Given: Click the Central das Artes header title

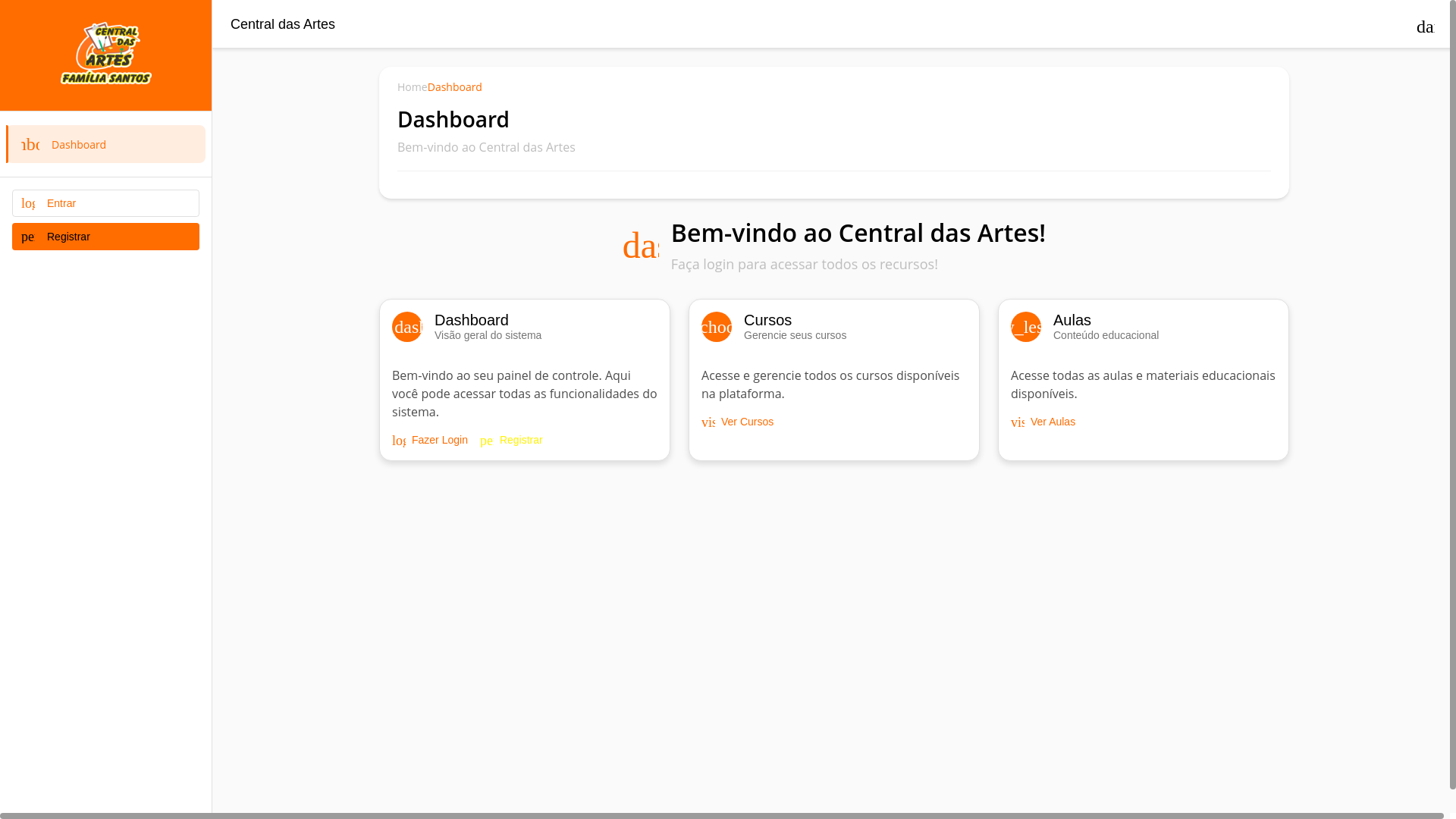Looking at the screenshot, I should (x=283, y=24).
